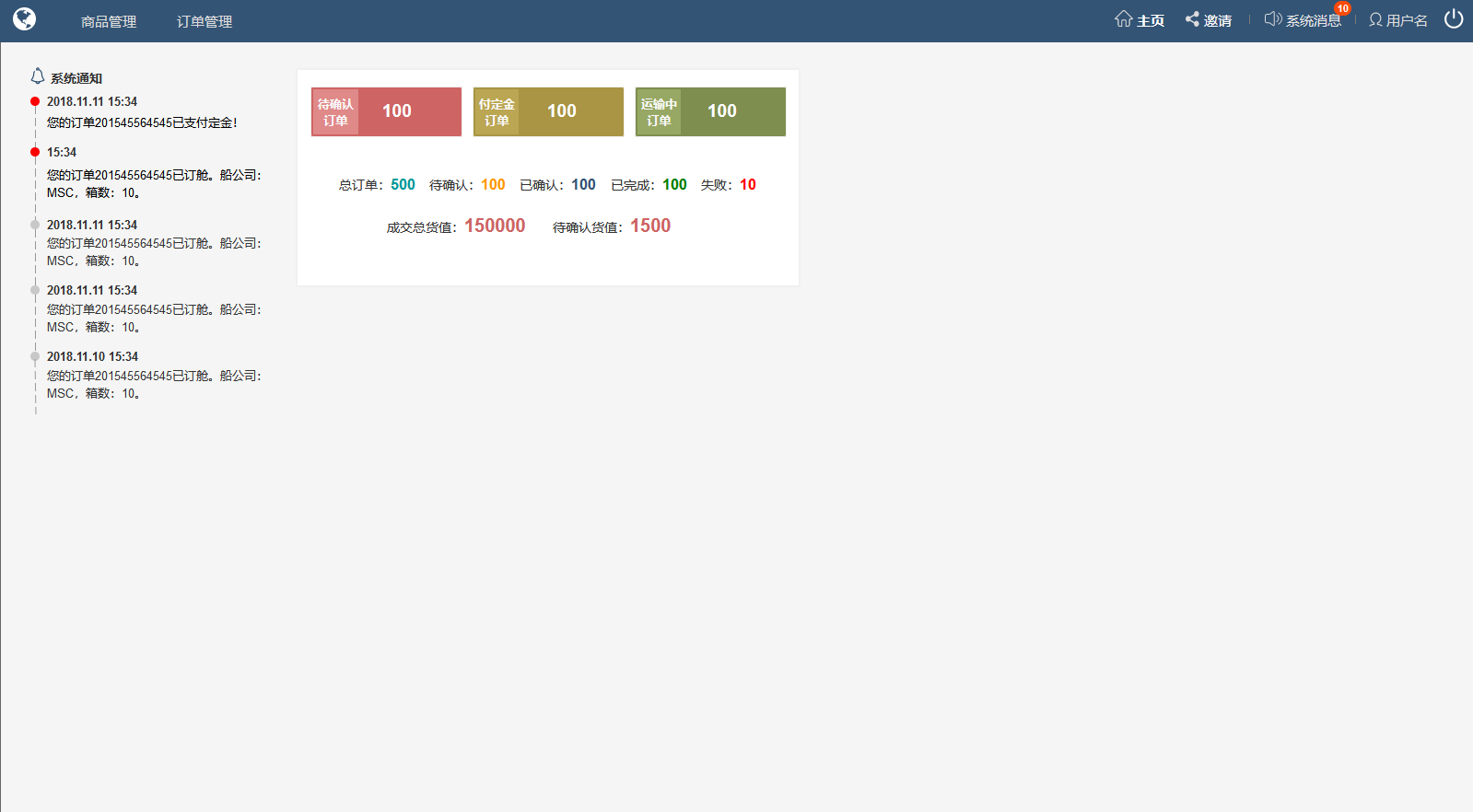Viewport: 1473px width, 812px height.
Task: Open the 用户名 account link
Action: point(1407,21)
